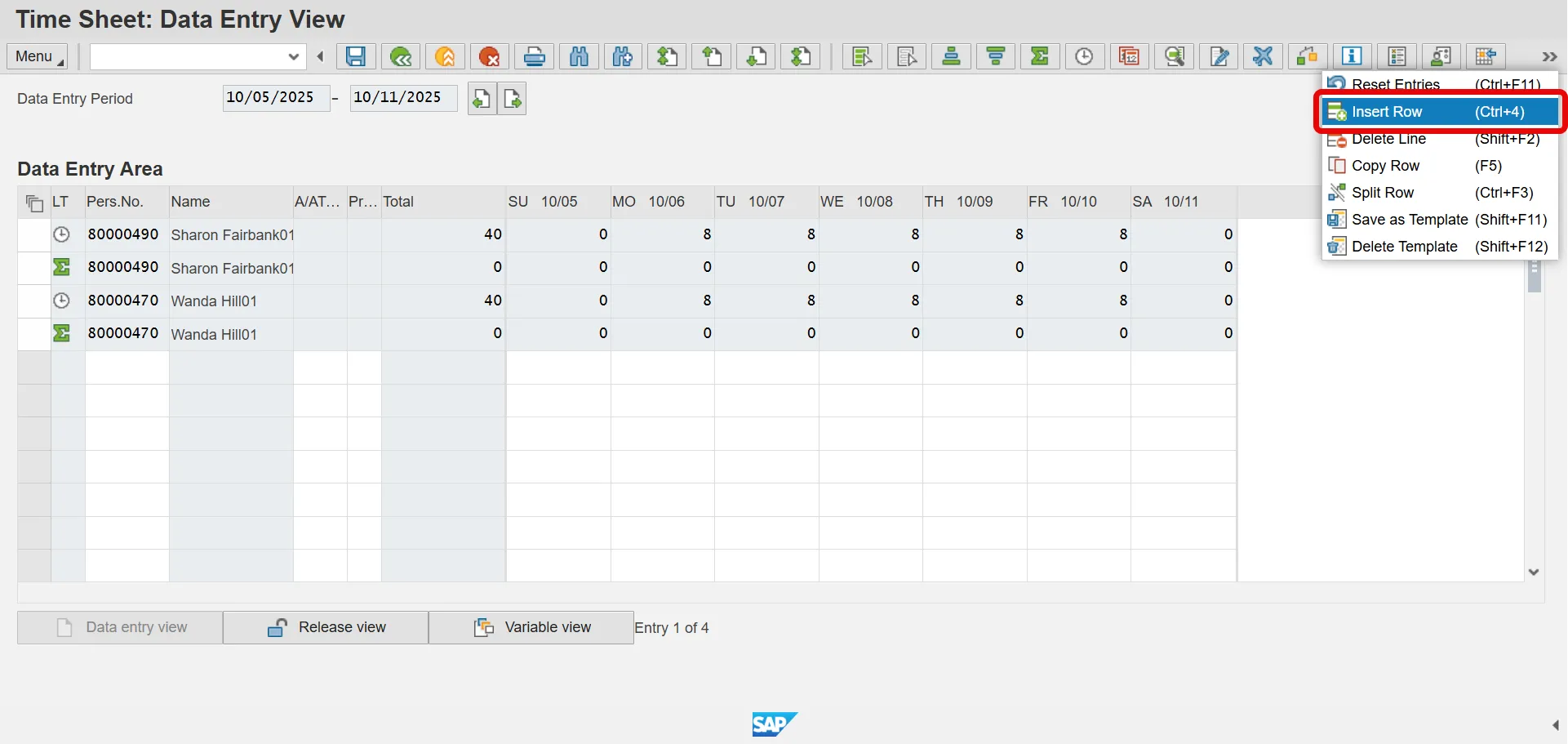Click the Pers.No. column header
The image size is (1568, 744).
tap(127, 202)
